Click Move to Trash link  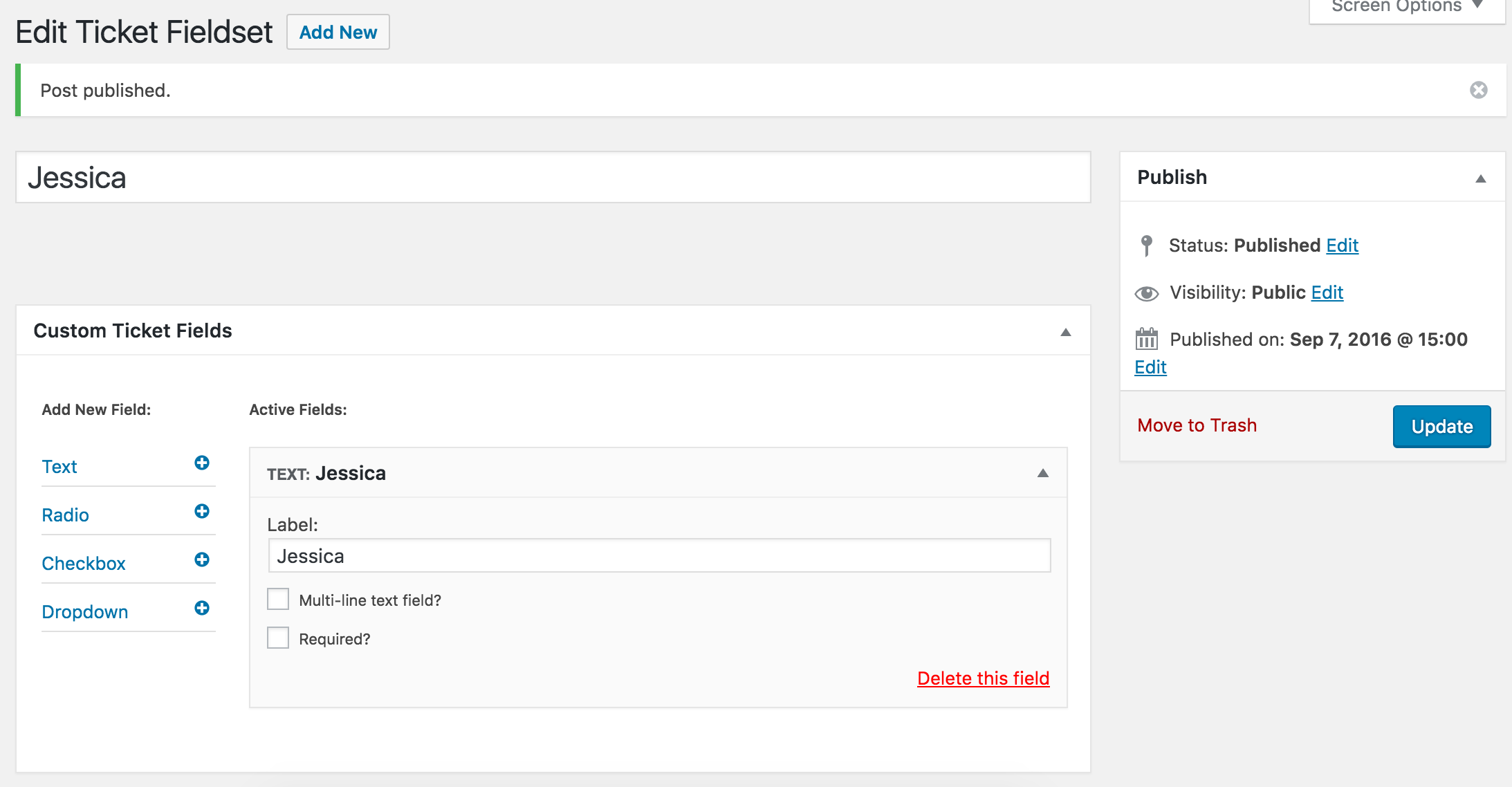pyautogui.click(x=1197, y=425)
